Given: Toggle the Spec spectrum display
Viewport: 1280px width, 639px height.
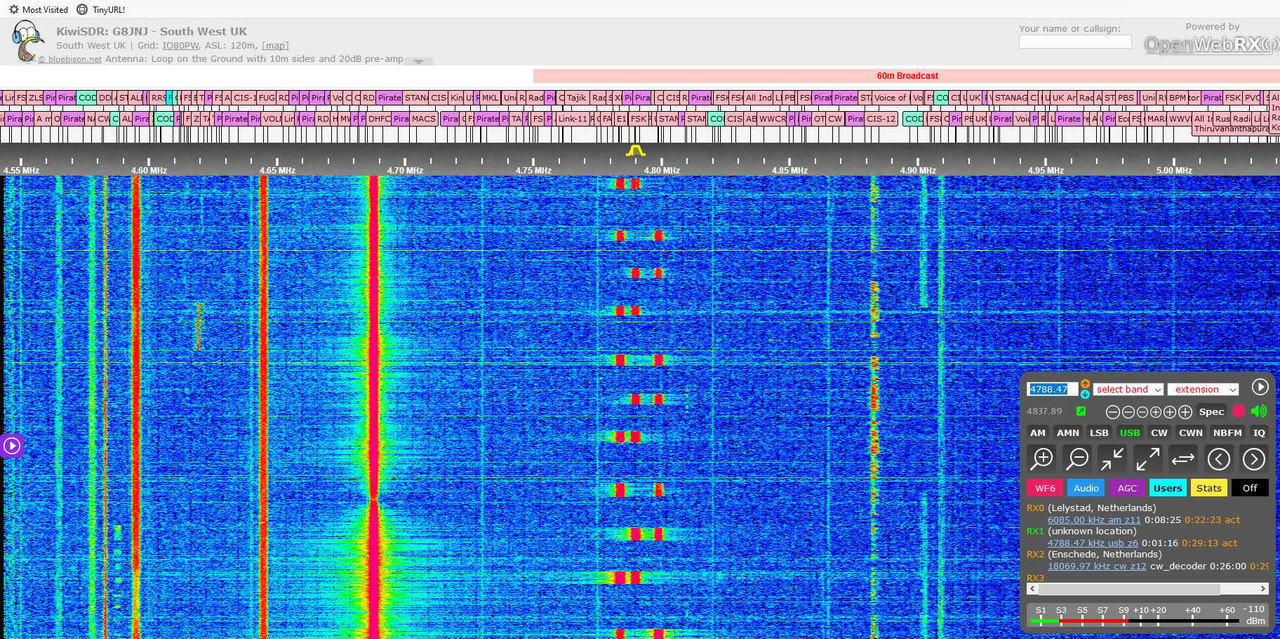Looking at the screenshot, I should point(1211,412).
